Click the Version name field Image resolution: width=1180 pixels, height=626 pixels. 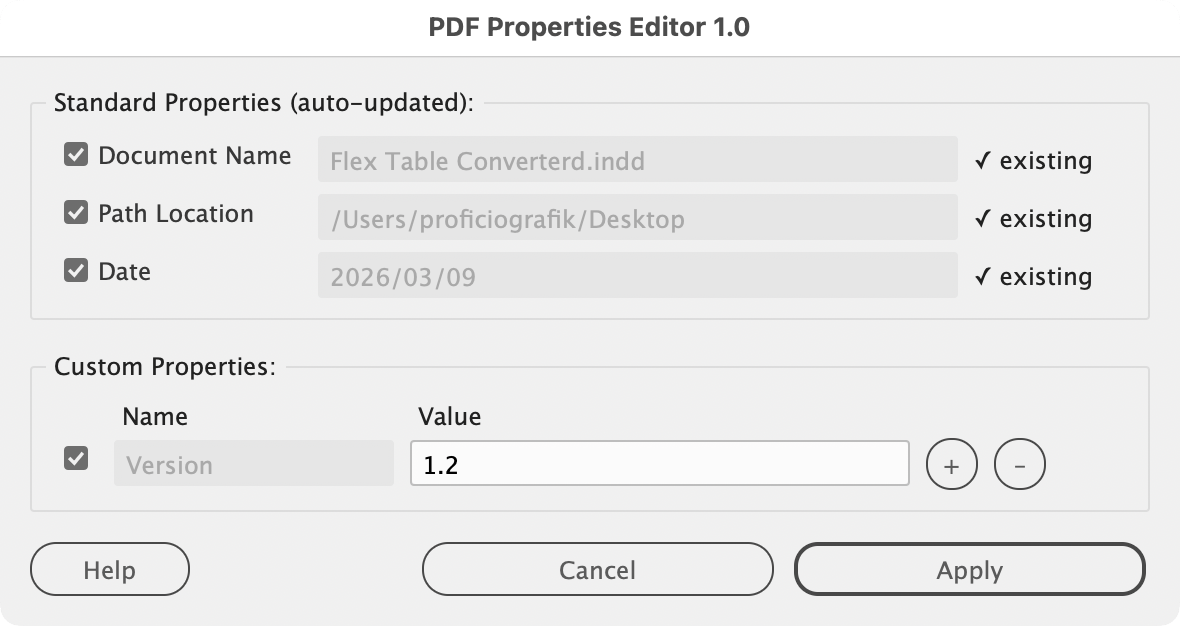pyautogui.click(x=254, y=464)
